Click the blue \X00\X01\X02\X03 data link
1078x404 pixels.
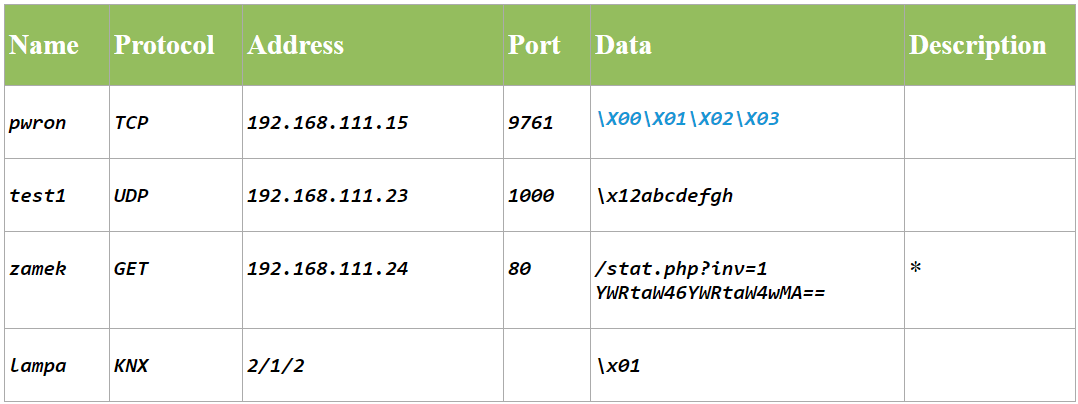point(687,120)
